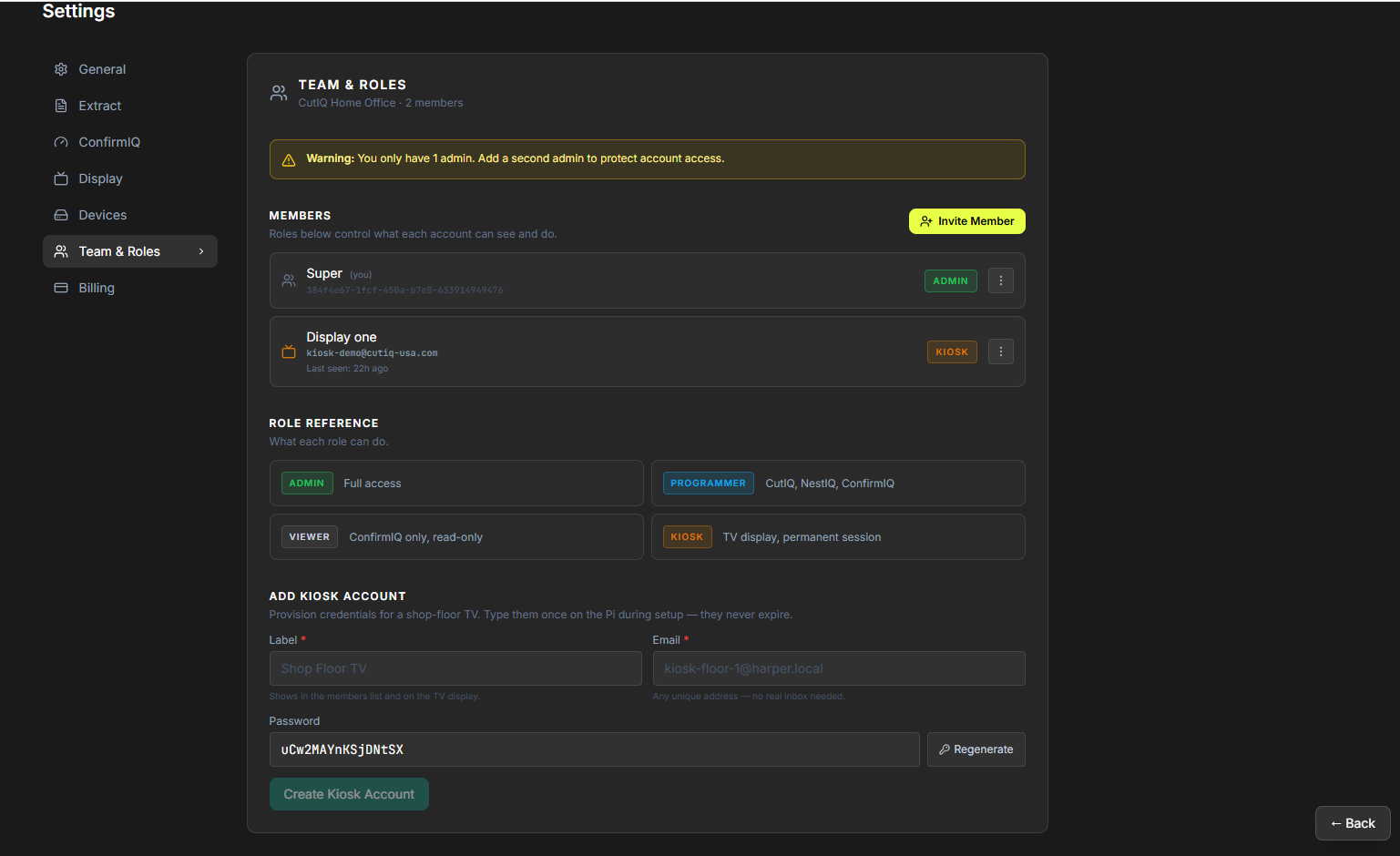Viewport: 1400px width, 856px height.
Task: Click the Invite Member button
Action: pos(967,221)
